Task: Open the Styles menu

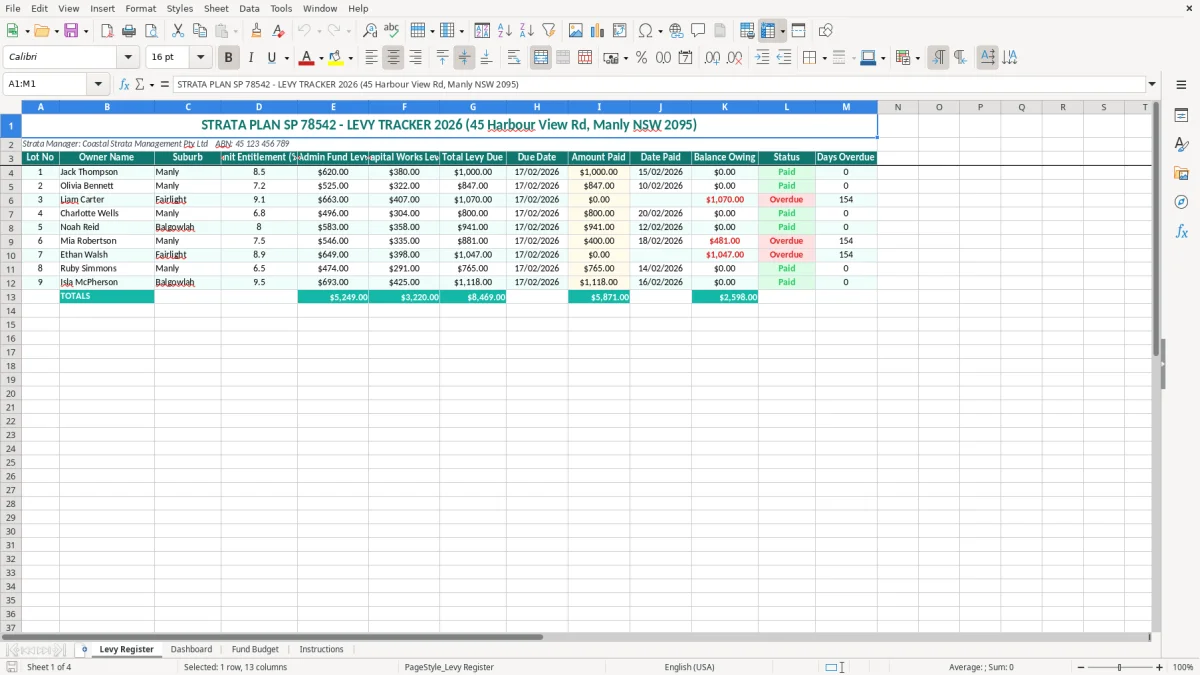Action: click(x=180, y=8)
